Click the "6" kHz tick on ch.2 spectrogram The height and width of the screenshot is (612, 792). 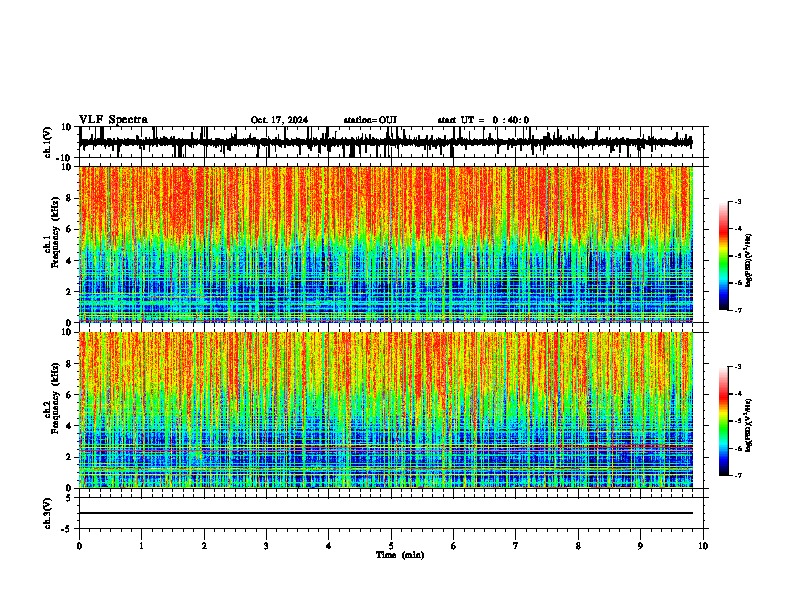tap(69, 395)
